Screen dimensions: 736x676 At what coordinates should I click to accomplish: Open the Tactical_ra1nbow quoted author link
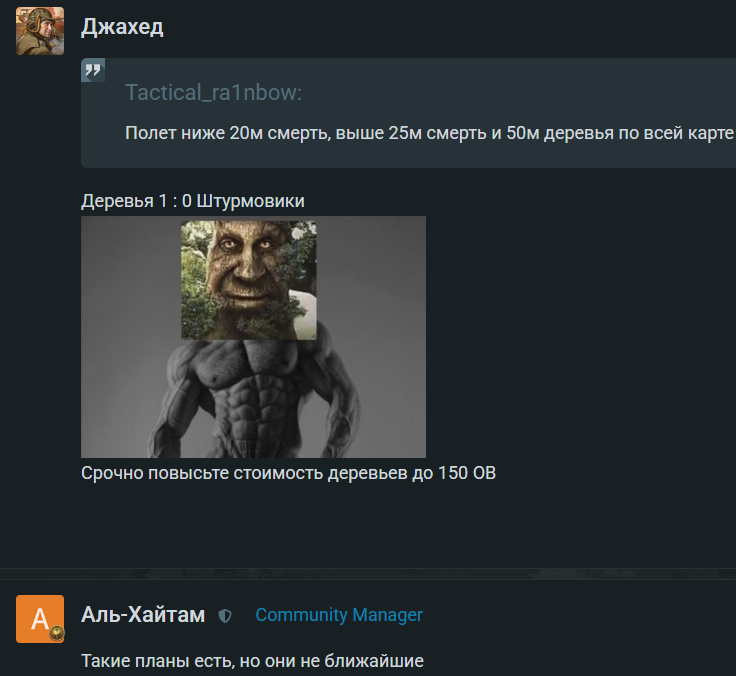[214, 92]
